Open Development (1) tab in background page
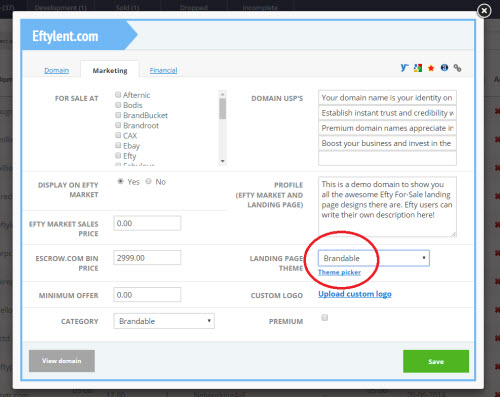500x397 pixels. [61, 7]
